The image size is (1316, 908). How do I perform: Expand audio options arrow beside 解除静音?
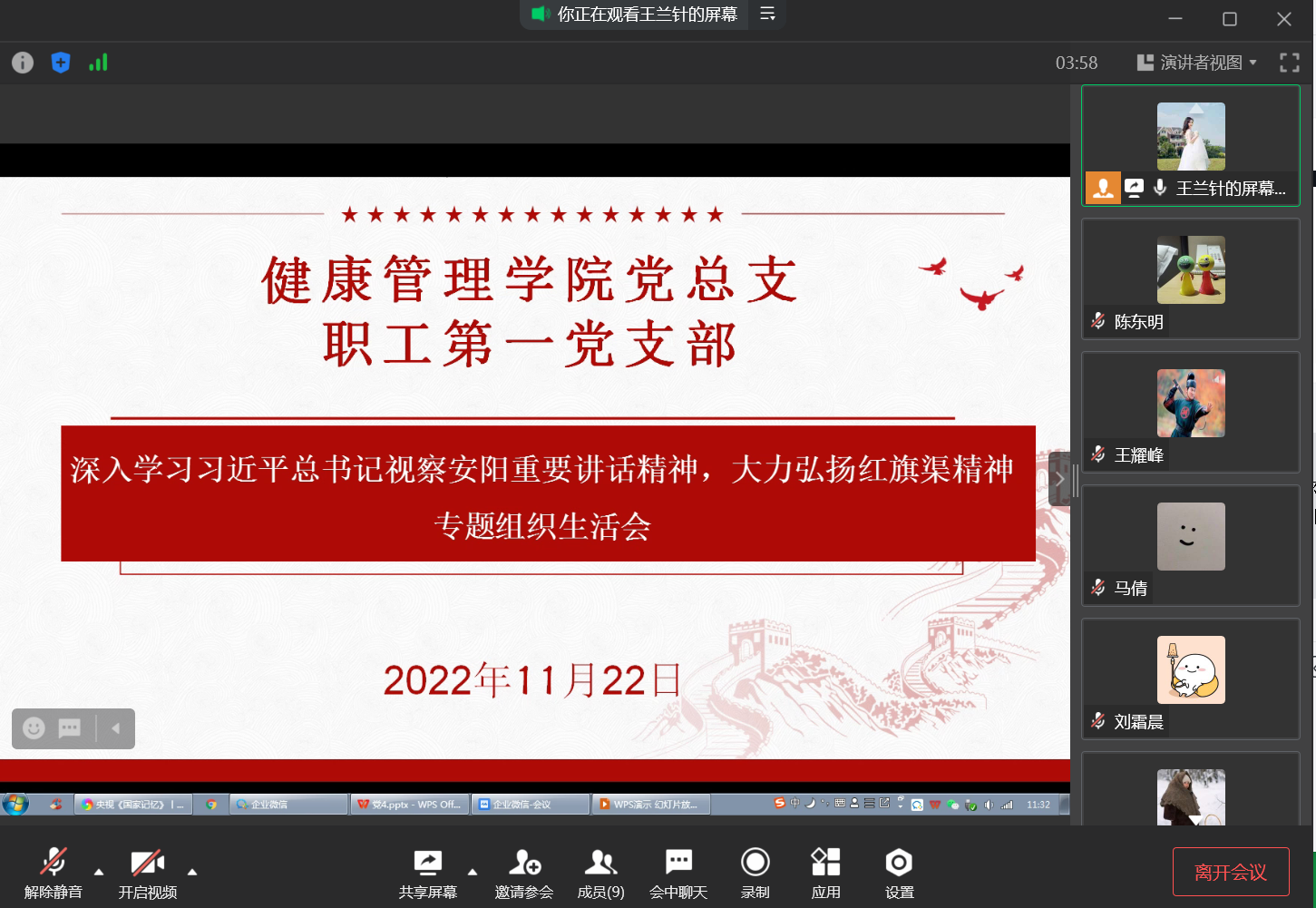click(x=99, y=872)
